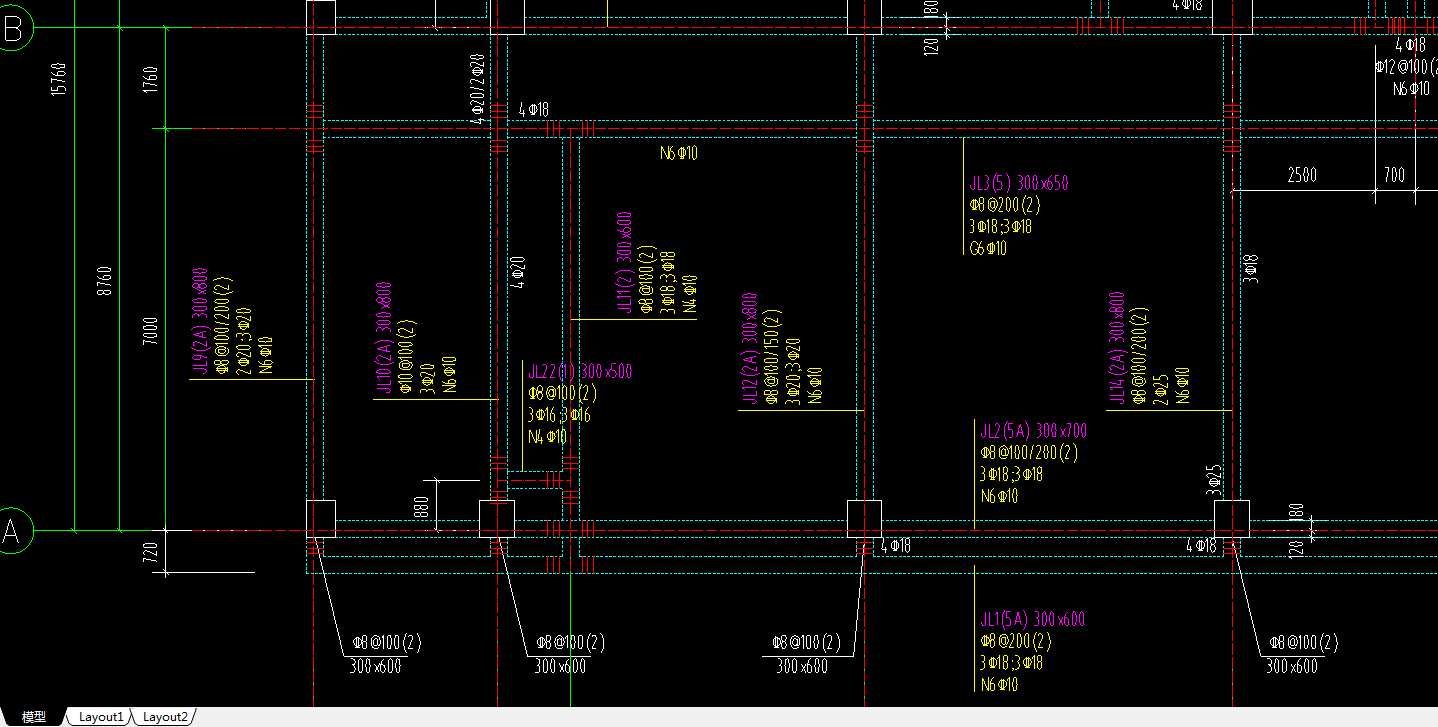1438x727 pixels.
Task: Select the Φ10@100(2) stirrup note under JL10
Action: (406, 356)
